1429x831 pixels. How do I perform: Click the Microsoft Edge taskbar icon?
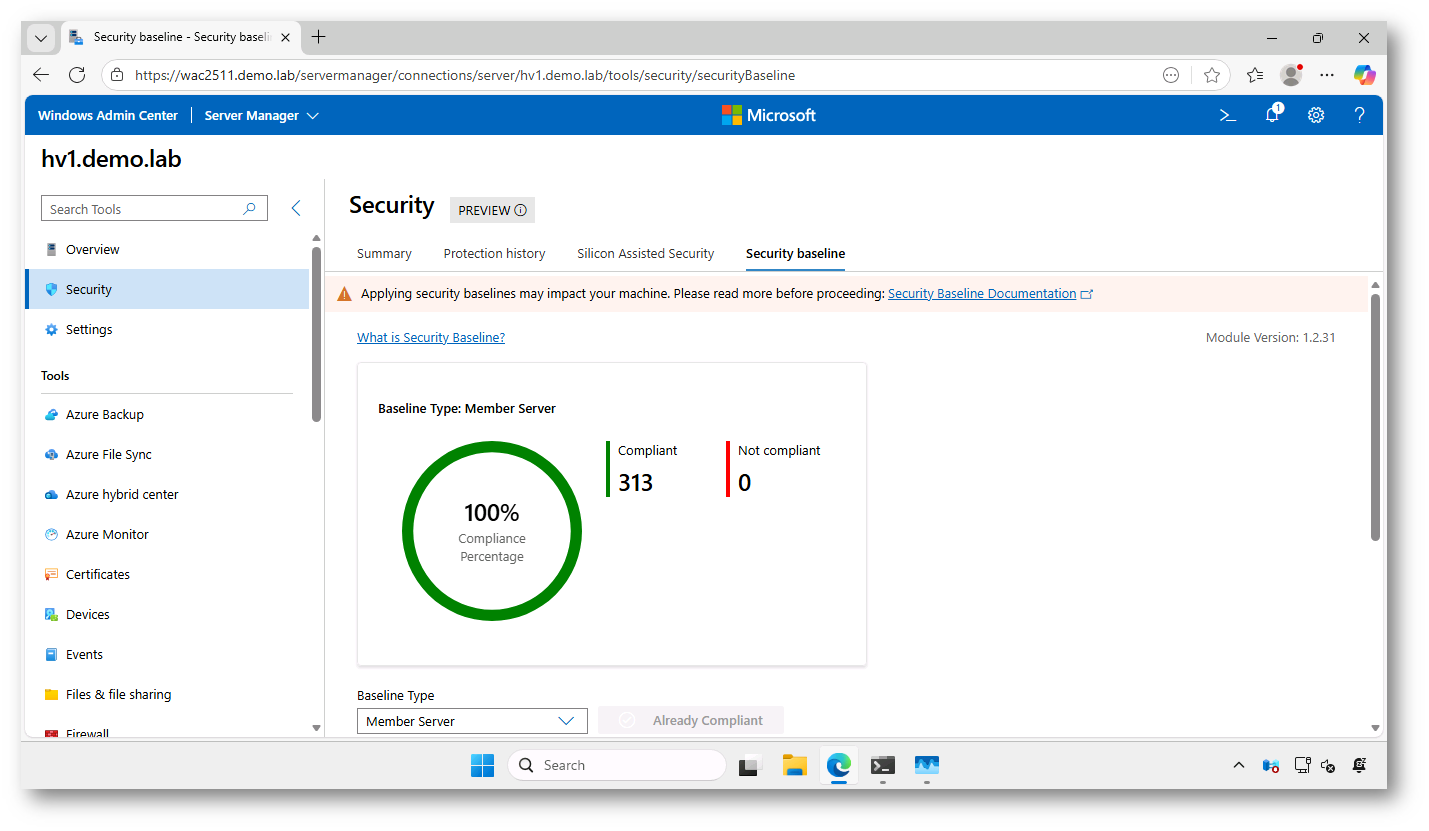point(838,766)
